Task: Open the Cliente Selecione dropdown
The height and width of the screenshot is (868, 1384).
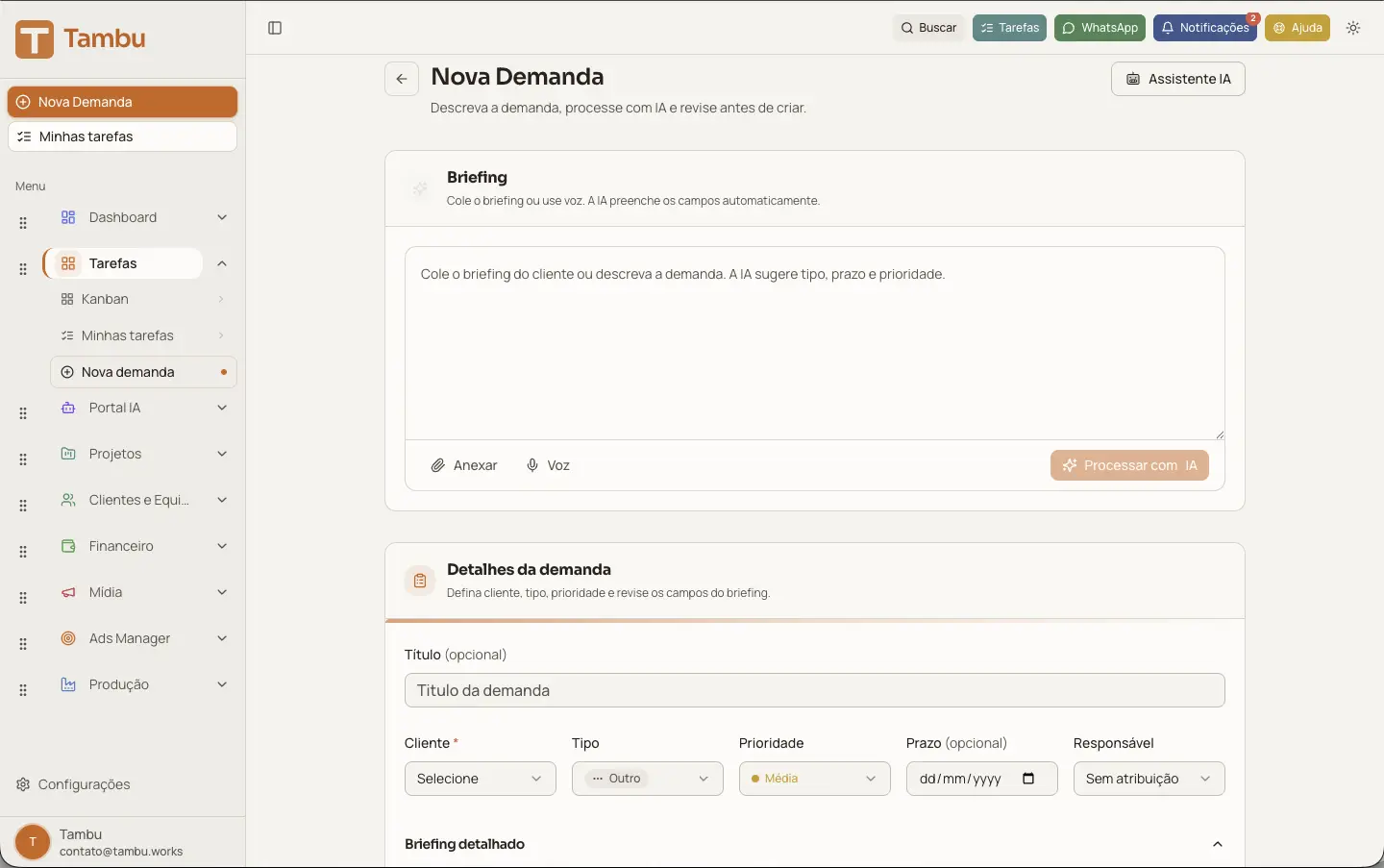Action: [480, 779]
